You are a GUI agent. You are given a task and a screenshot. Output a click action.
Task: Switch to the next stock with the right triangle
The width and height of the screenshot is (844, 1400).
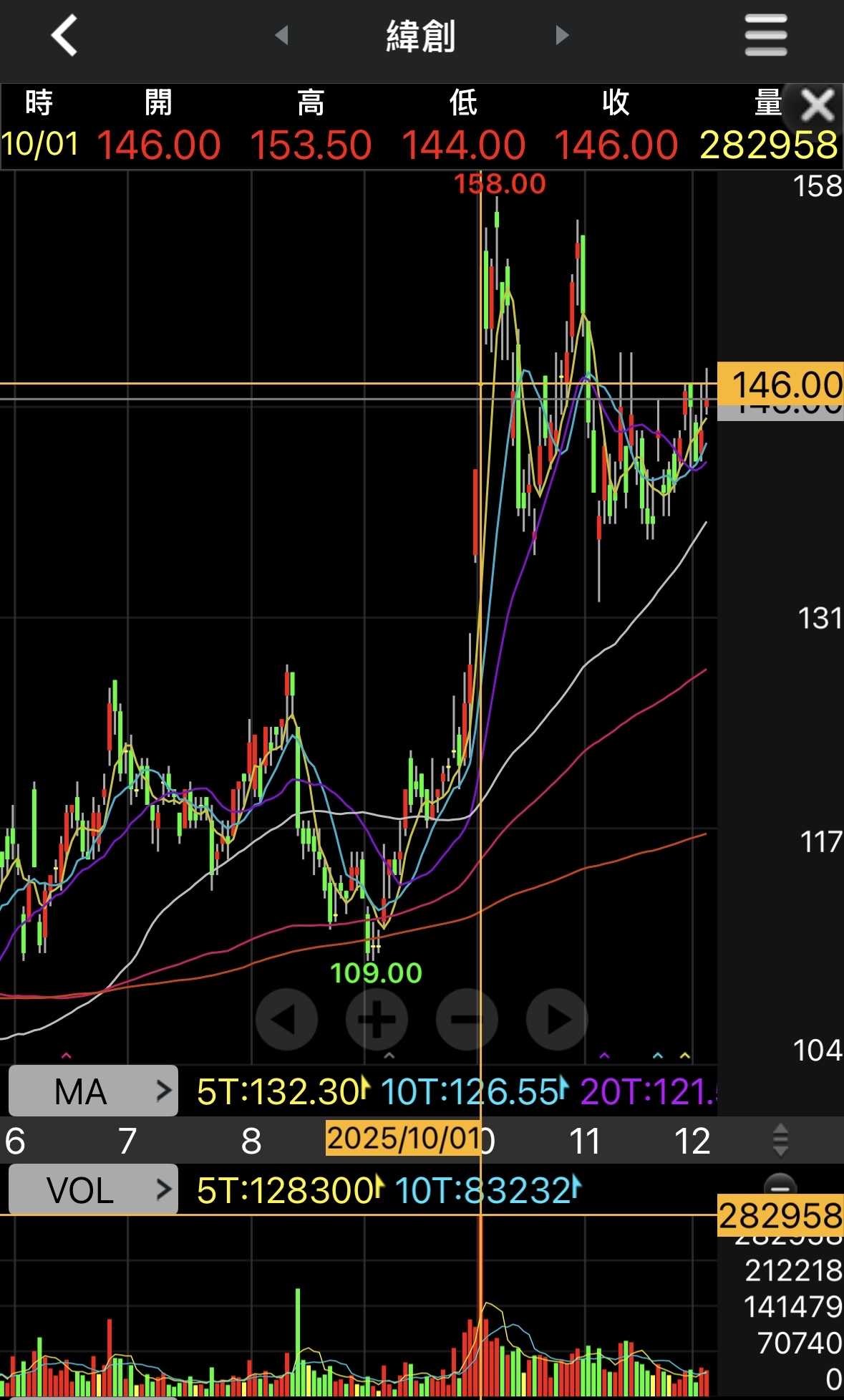click(562, 34)
